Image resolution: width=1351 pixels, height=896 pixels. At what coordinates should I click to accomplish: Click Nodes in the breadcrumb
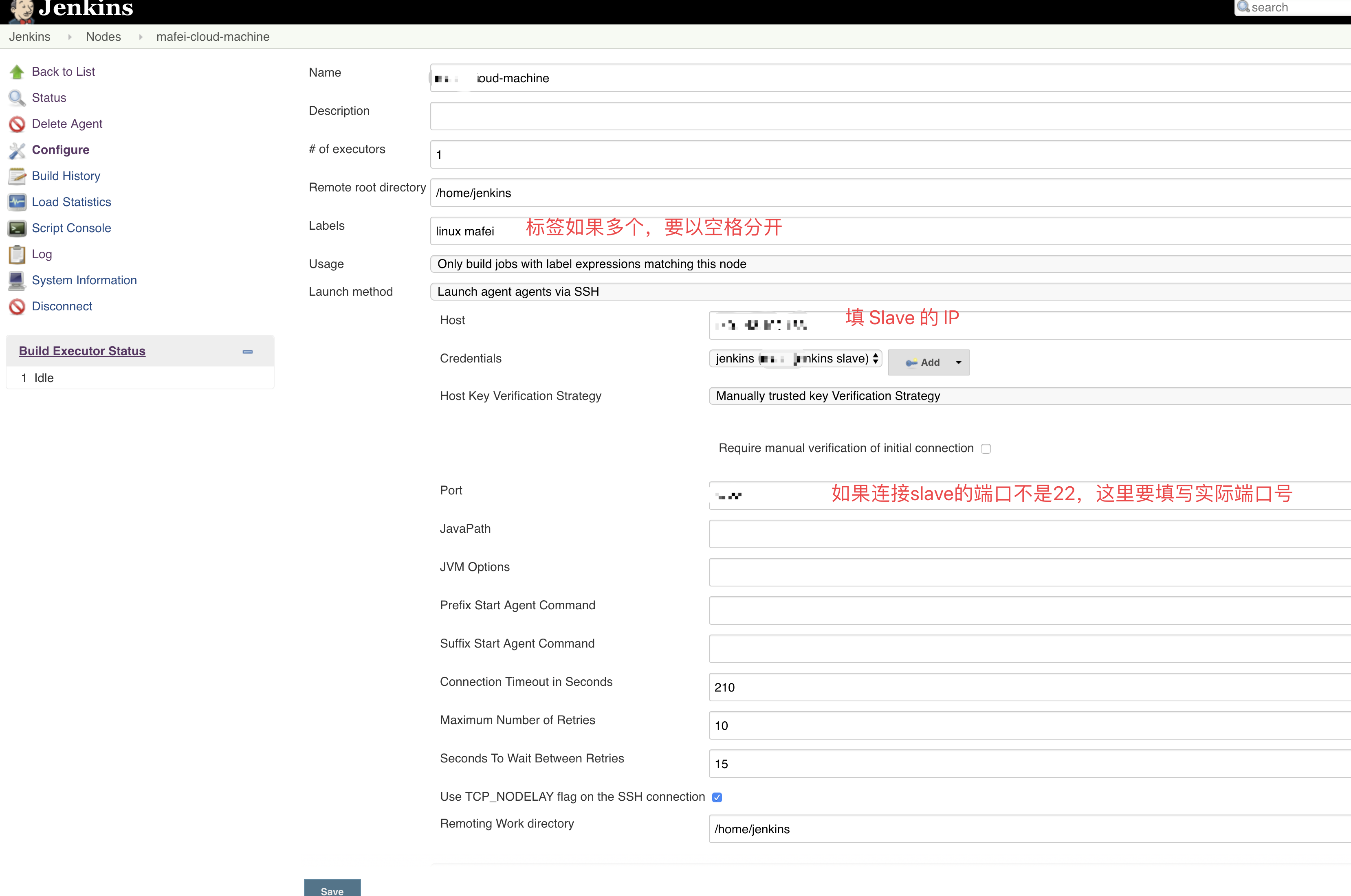[103, 37]
